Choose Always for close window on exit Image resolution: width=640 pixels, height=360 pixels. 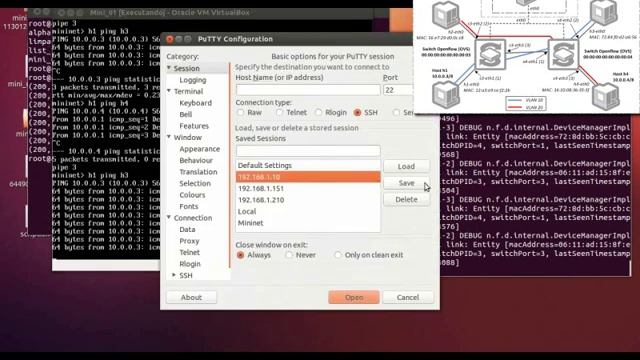[x=240, y=255]
